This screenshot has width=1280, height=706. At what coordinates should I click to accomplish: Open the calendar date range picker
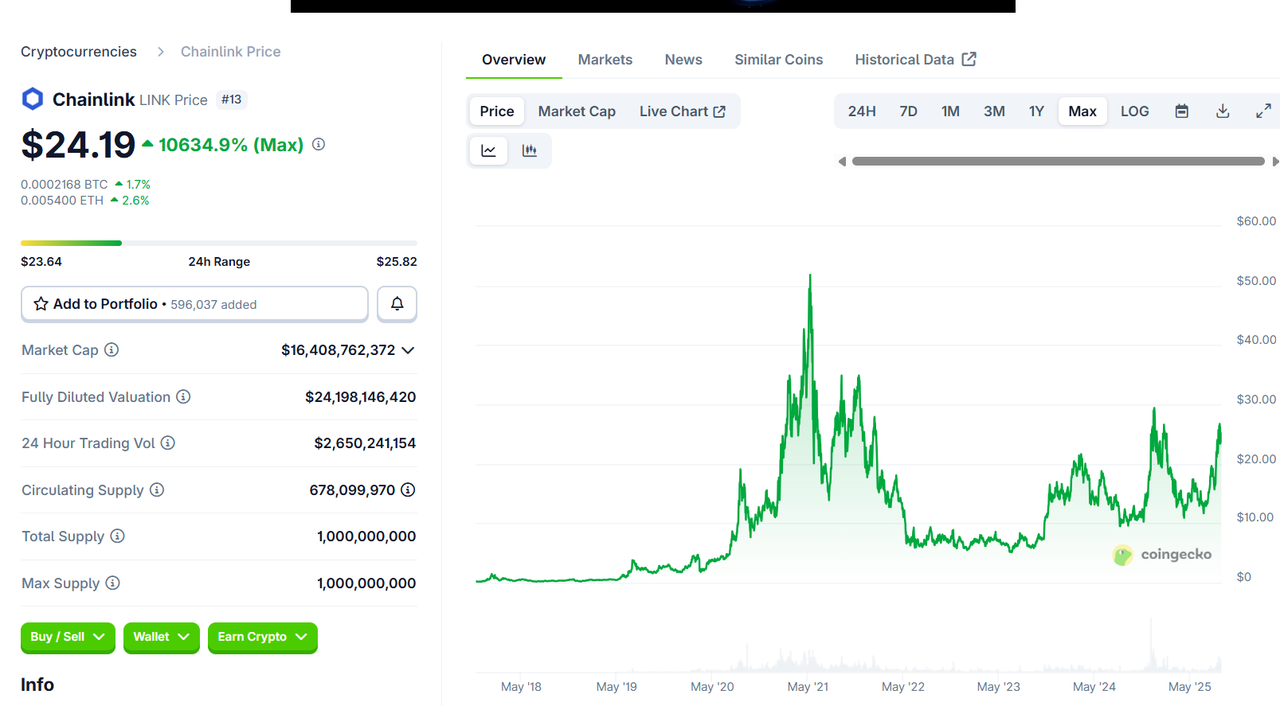coord(1182,111)
